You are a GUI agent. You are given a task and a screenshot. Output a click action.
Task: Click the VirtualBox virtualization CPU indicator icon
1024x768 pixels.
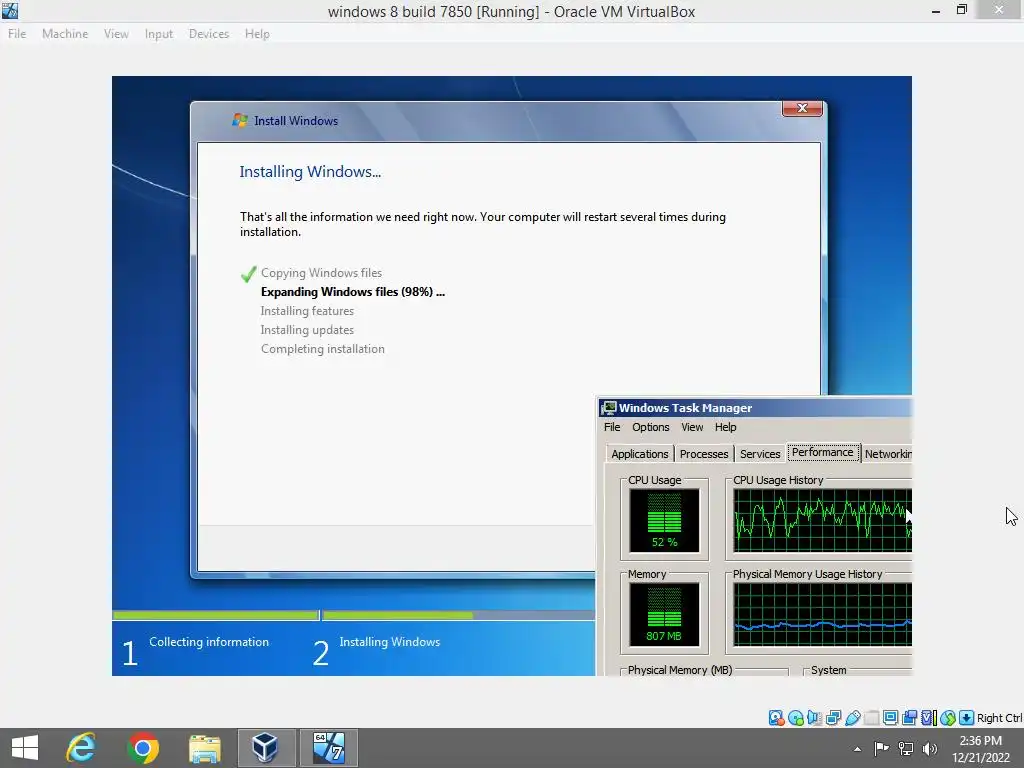pyautogui.click(x=929, y=718)
